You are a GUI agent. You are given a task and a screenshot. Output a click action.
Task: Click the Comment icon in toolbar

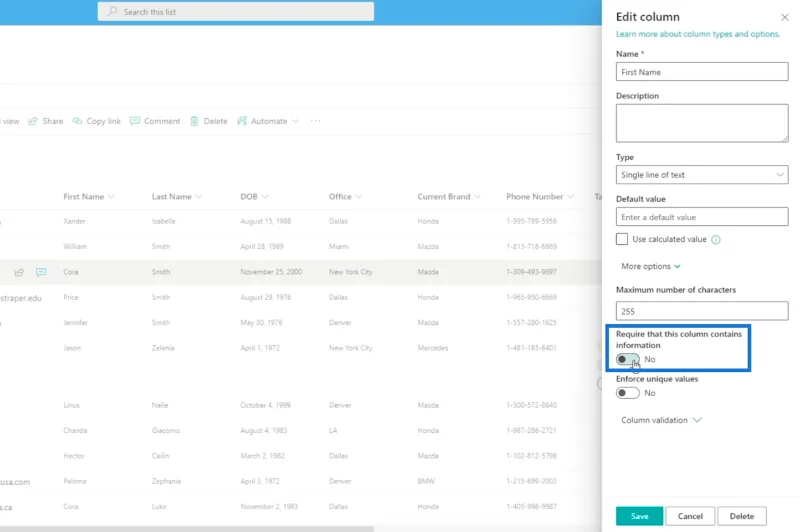(135, 121)
